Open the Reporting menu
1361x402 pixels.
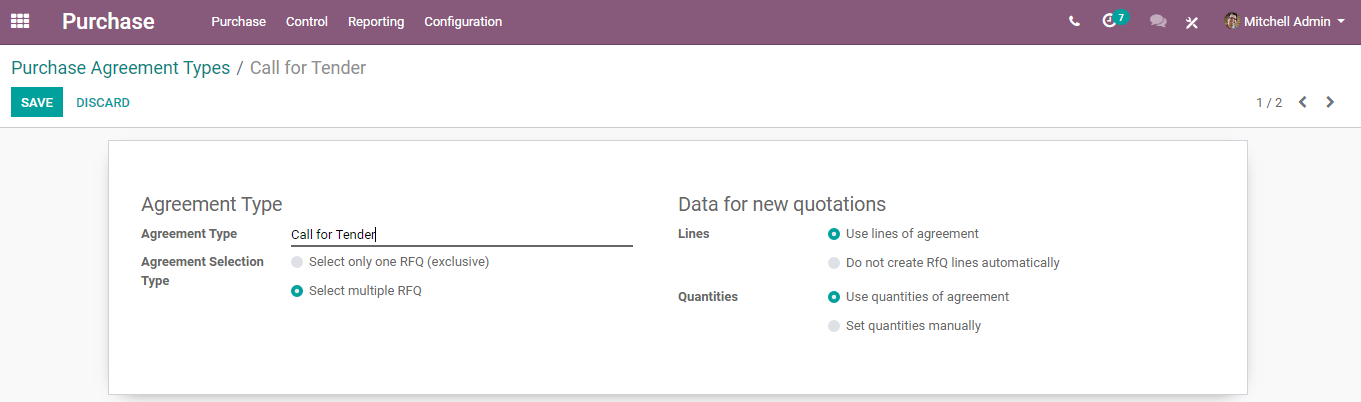pyautogui.click(x=376, y=21)
